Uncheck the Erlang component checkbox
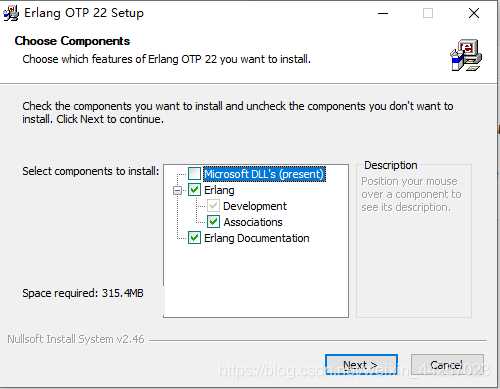This screenshot has width=500, height=389. [x=194, y=190]
